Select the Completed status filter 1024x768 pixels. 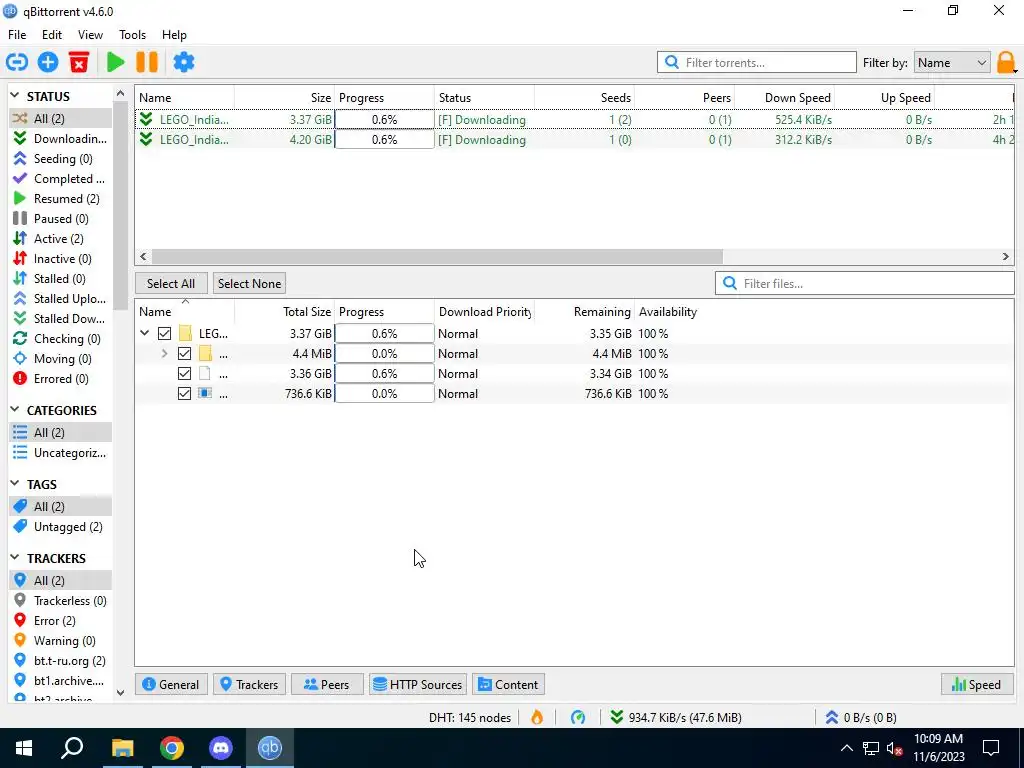pos(59,179)
